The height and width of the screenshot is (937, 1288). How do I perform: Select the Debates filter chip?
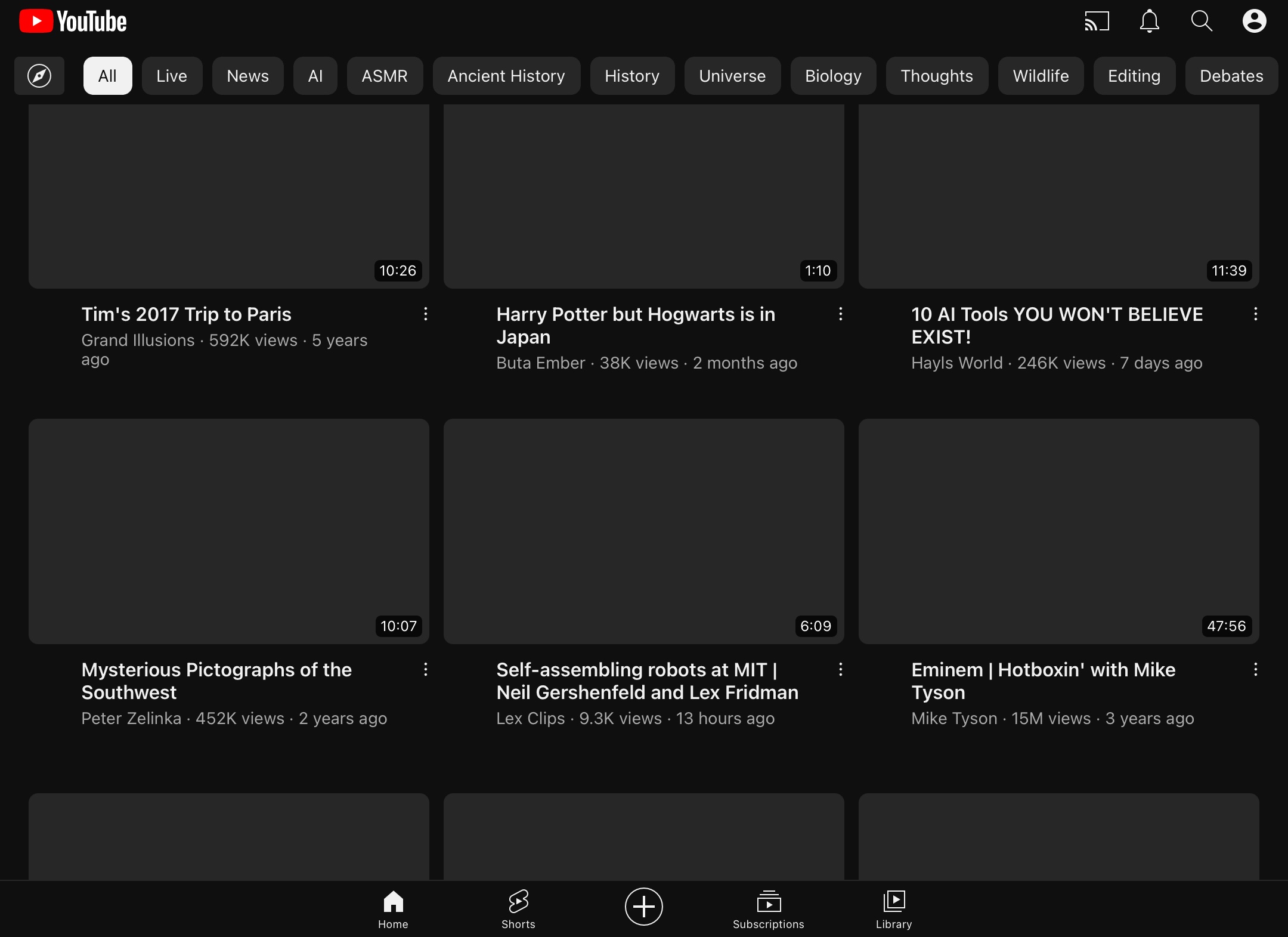click(1231, 76)
